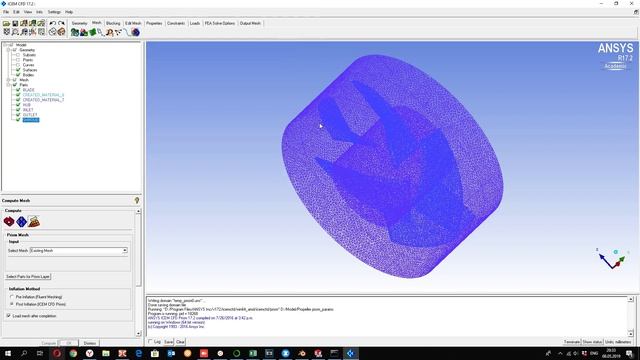This screenshot has width=640, height=360.
Task: Select the blue Volume Mesh compute icon
Action: coord(21,221)
